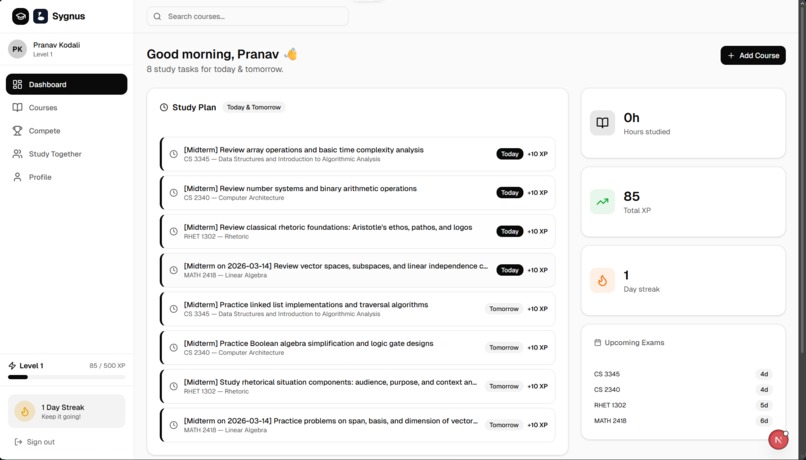Click the Today & Tomorrow filter badge
This screenshot has width=806, height=460.
pos(254,107)
